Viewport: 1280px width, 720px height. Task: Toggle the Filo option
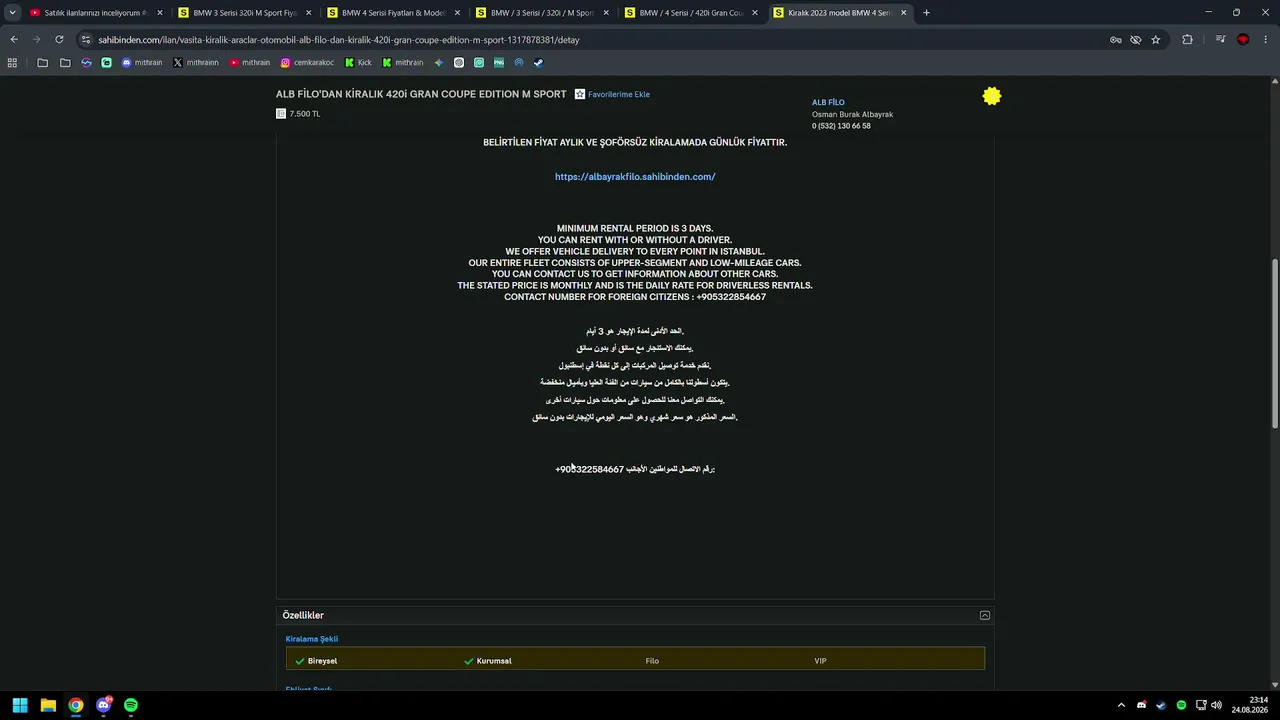(x=652, y=661)
